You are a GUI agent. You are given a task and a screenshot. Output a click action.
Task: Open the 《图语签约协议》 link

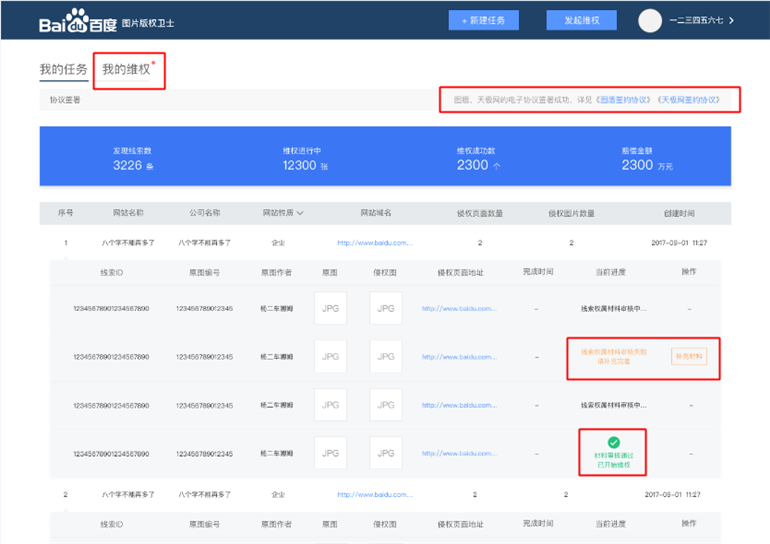click(x=624, y=100)
